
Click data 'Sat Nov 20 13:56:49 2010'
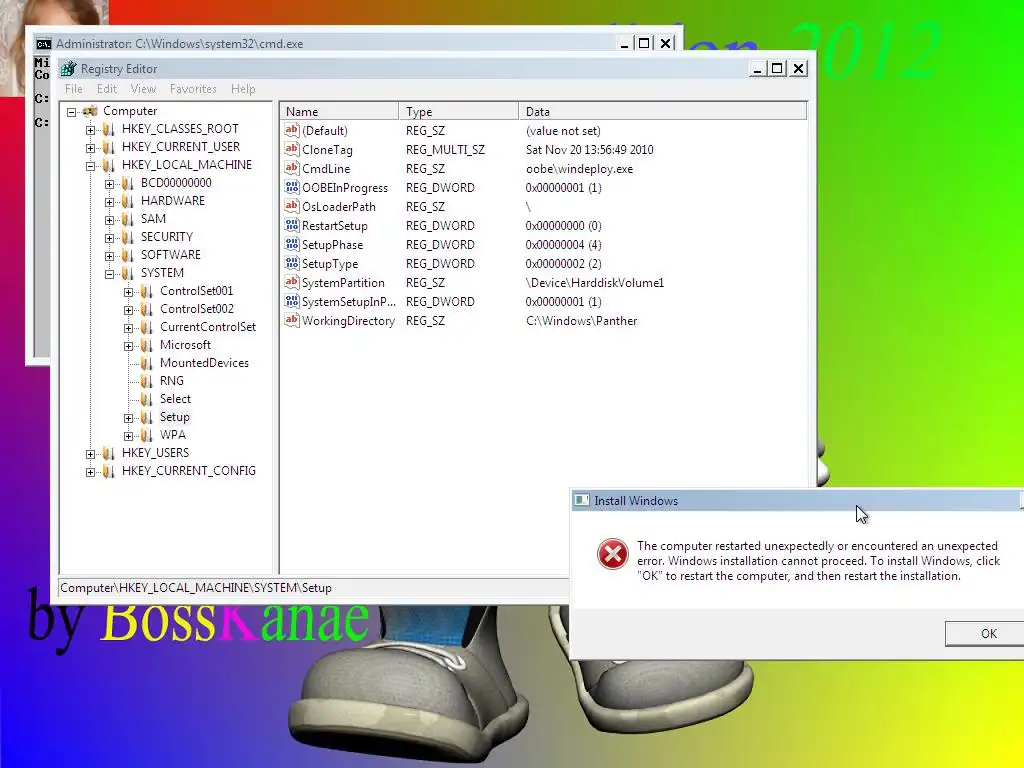pyautogui.click(x=589, y=150)
